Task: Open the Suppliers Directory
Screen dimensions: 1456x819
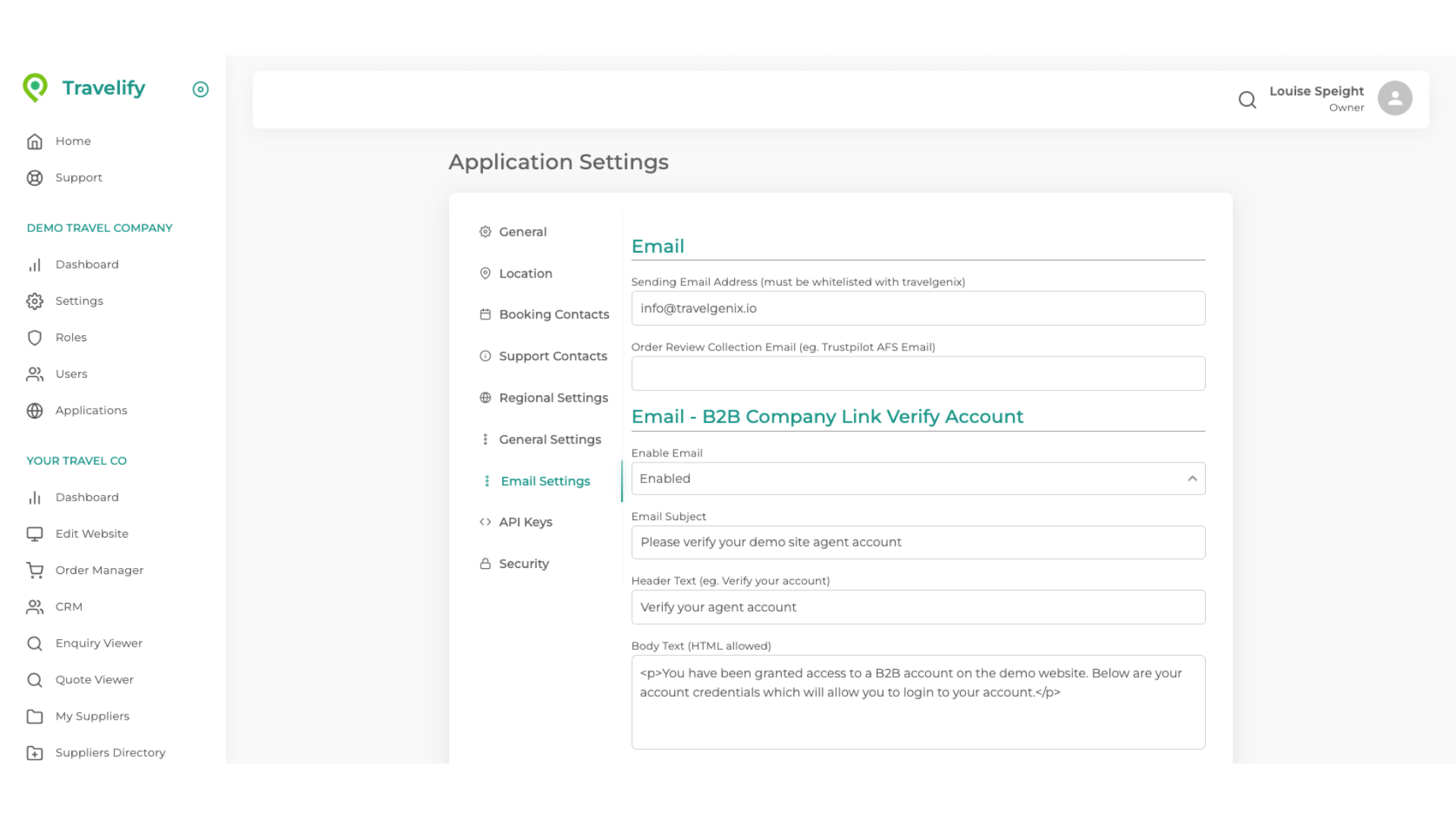Action: click(110, 752)
